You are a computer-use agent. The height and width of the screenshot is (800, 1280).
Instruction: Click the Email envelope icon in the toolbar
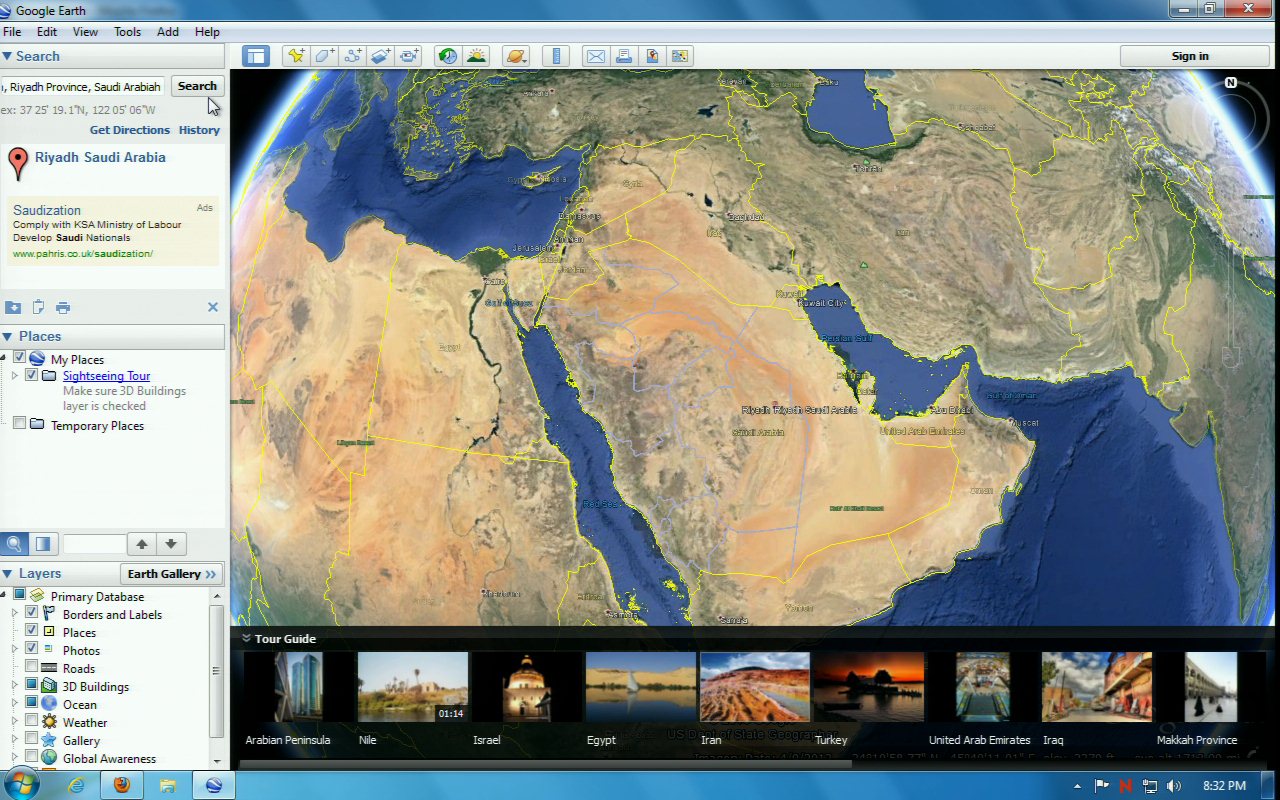pyautogui.click(x=596, y=56)
